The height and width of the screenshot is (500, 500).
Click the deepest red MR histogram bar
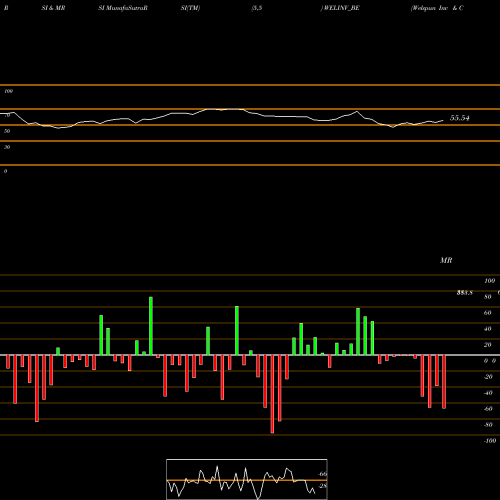click(272, 394)
